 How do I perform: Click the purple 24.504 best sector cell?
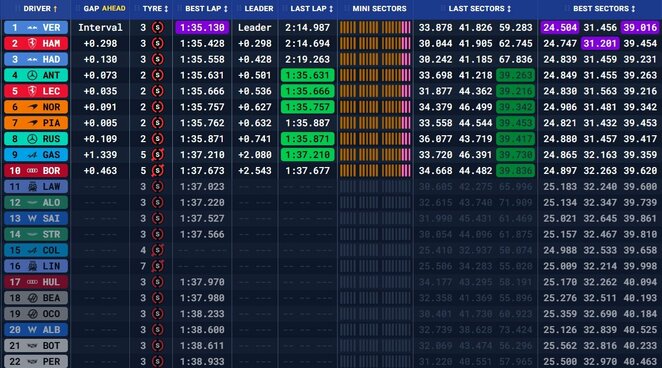560,28
